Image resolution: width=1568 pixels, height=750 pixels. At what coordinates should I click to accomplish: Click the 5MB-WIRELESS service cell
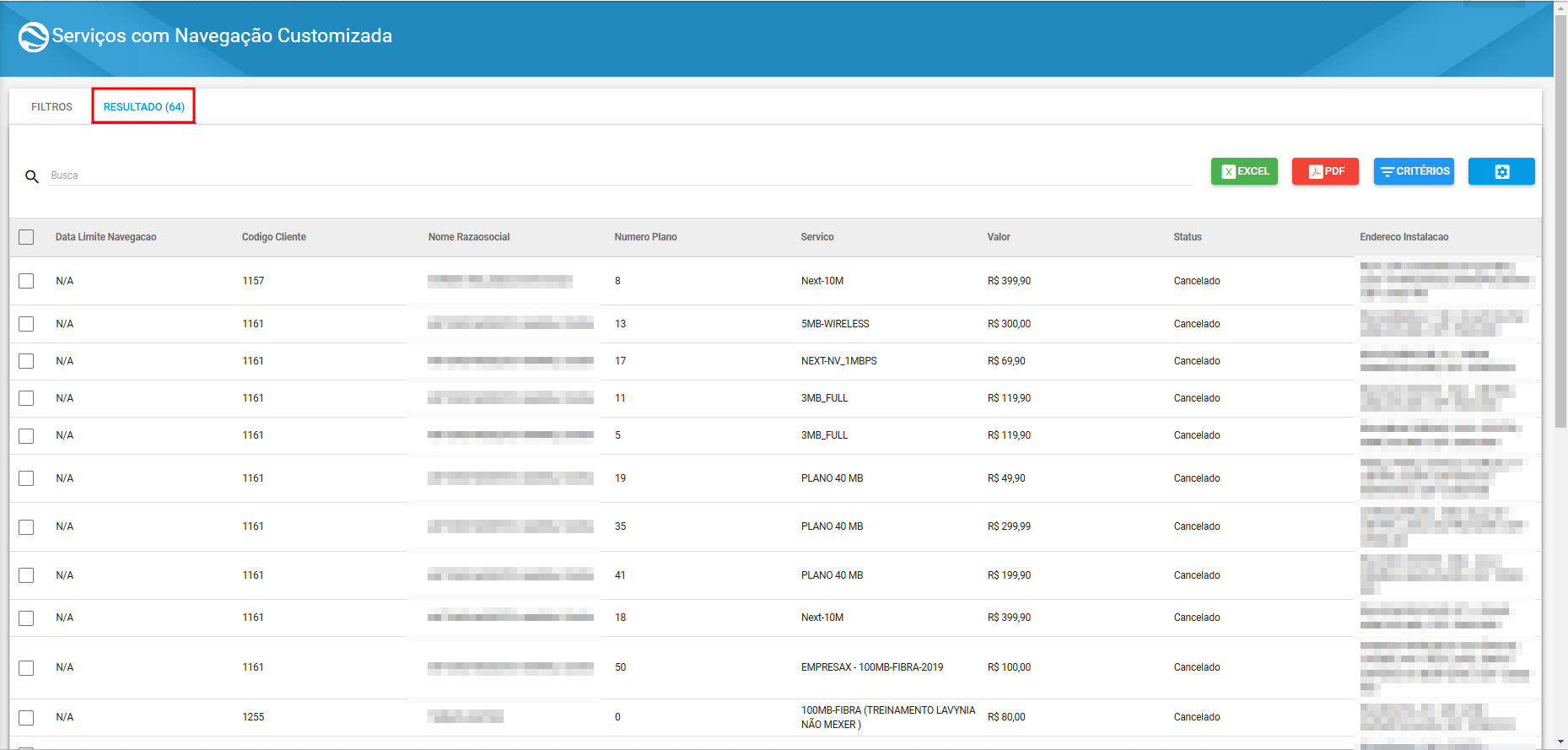point(835,324)
